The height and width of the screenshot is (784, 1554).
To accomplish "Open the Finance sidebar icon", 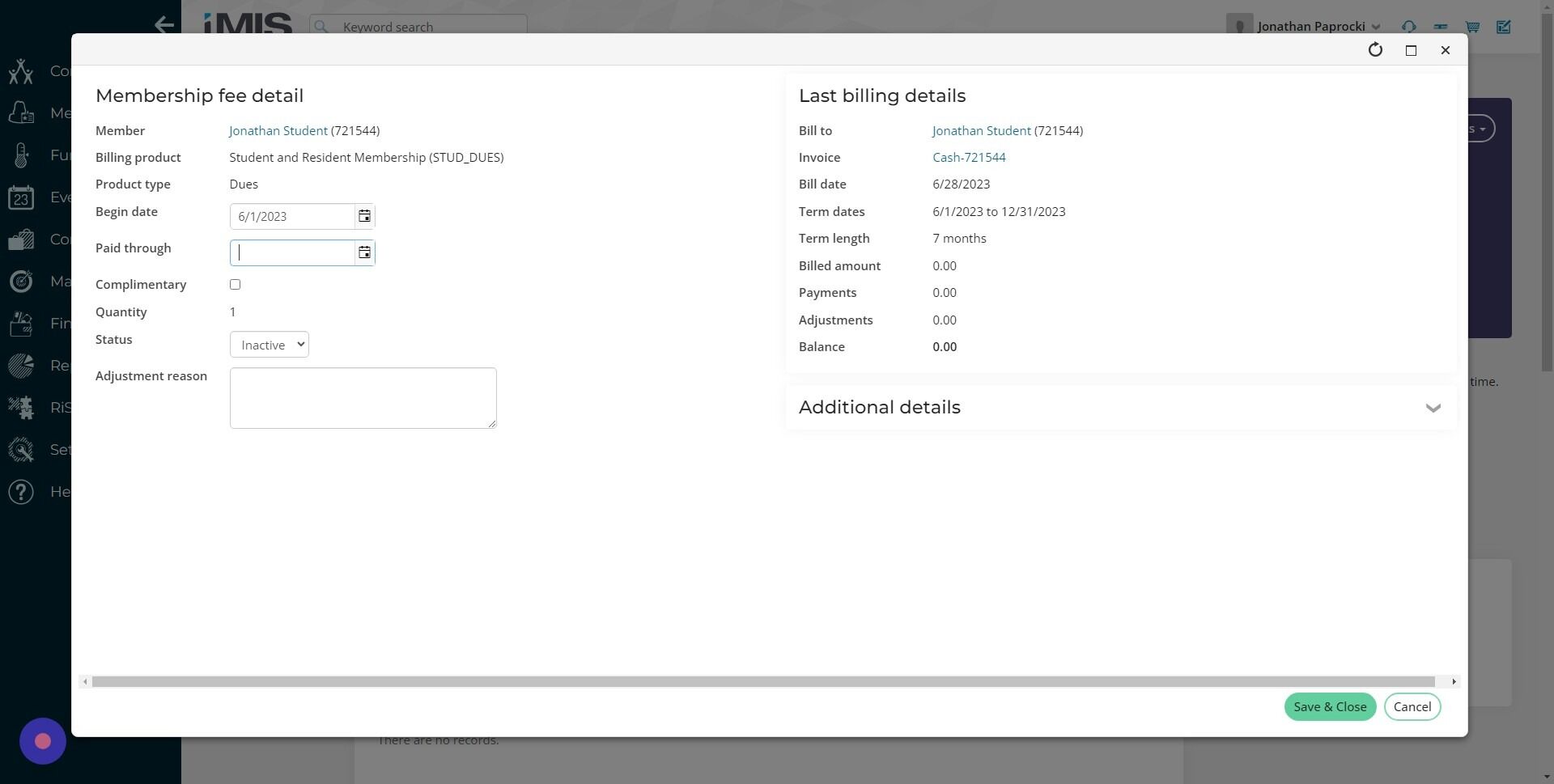I will point(21,324).
